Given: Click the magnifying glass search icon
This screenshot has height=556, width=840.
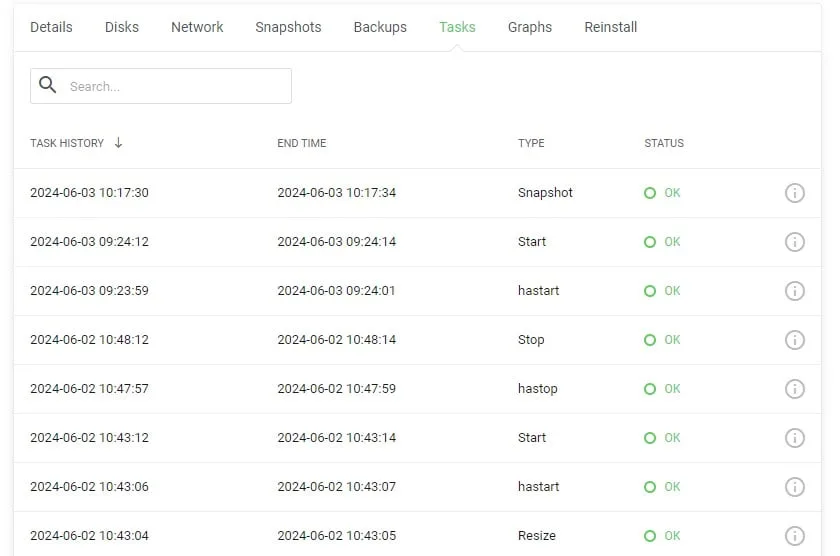Looking at the screenshot, I should (x=47, y=86).
